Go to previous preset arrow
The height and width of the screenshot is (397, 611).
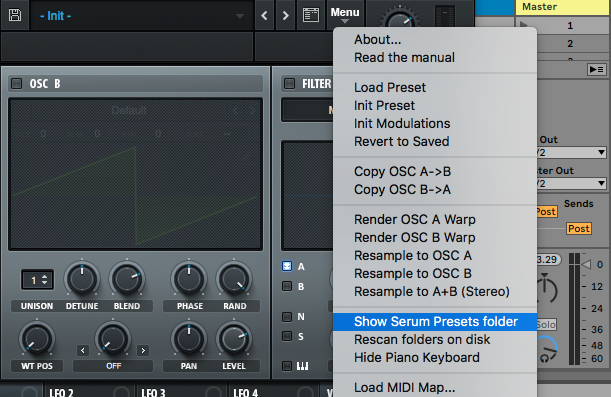click(264, 16)
